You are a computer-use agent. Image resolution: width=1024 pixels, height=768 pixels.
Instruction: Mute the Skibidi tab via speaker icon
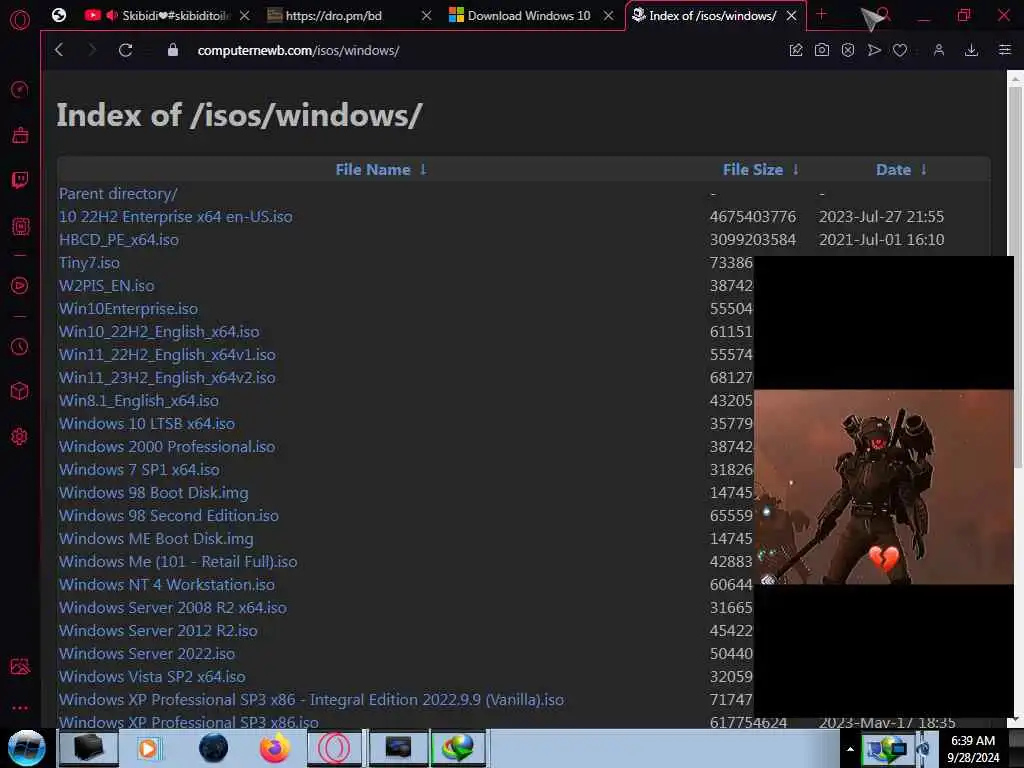pyautogui.click(x=112, y=15)
